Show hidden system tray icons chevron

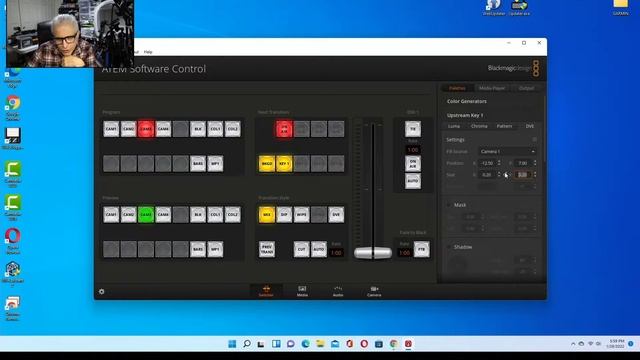573,344
